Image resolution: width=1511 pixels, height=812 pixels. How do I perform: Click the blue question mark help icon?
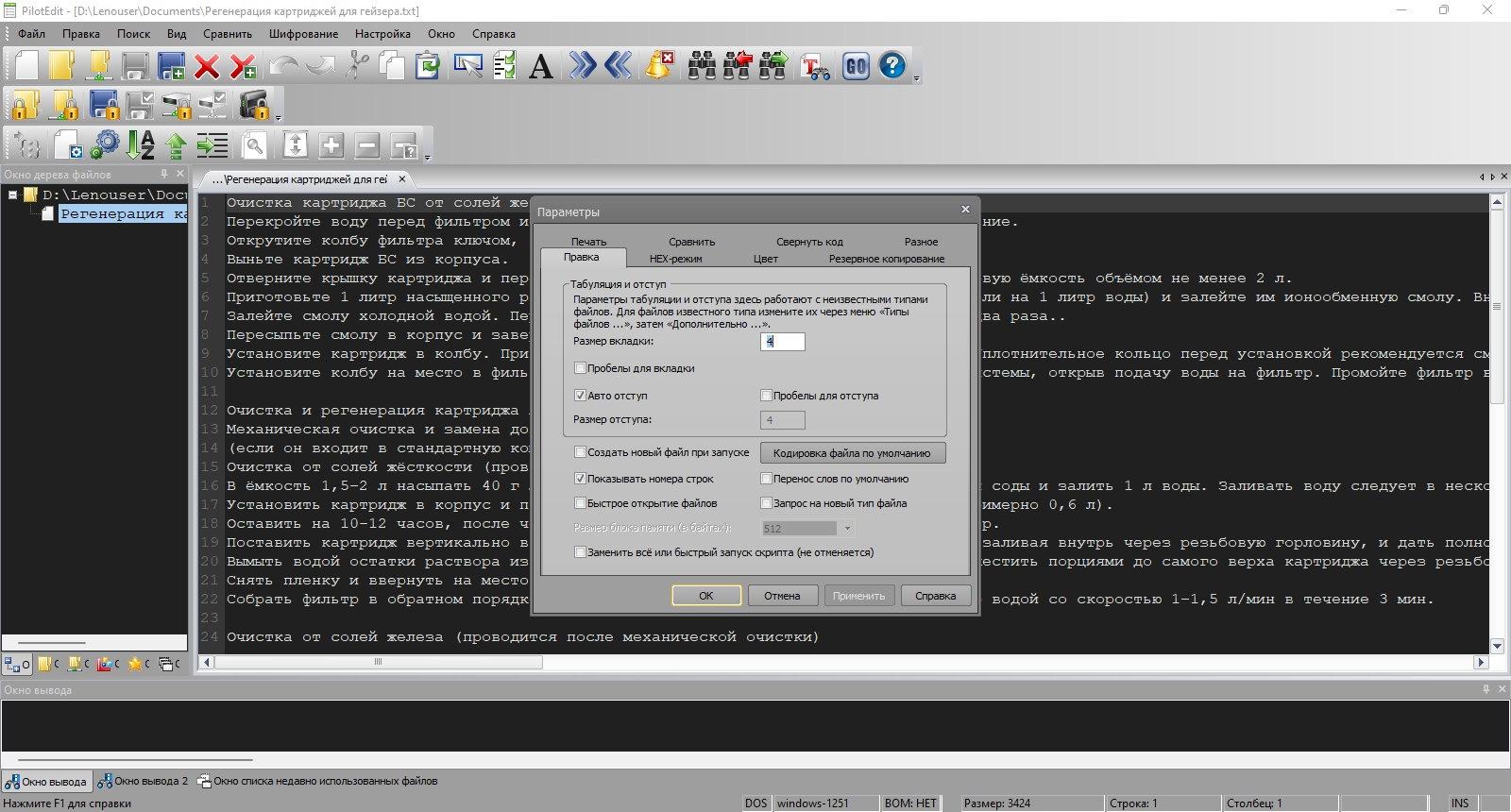pyautogui.click(x=891, y=65)
